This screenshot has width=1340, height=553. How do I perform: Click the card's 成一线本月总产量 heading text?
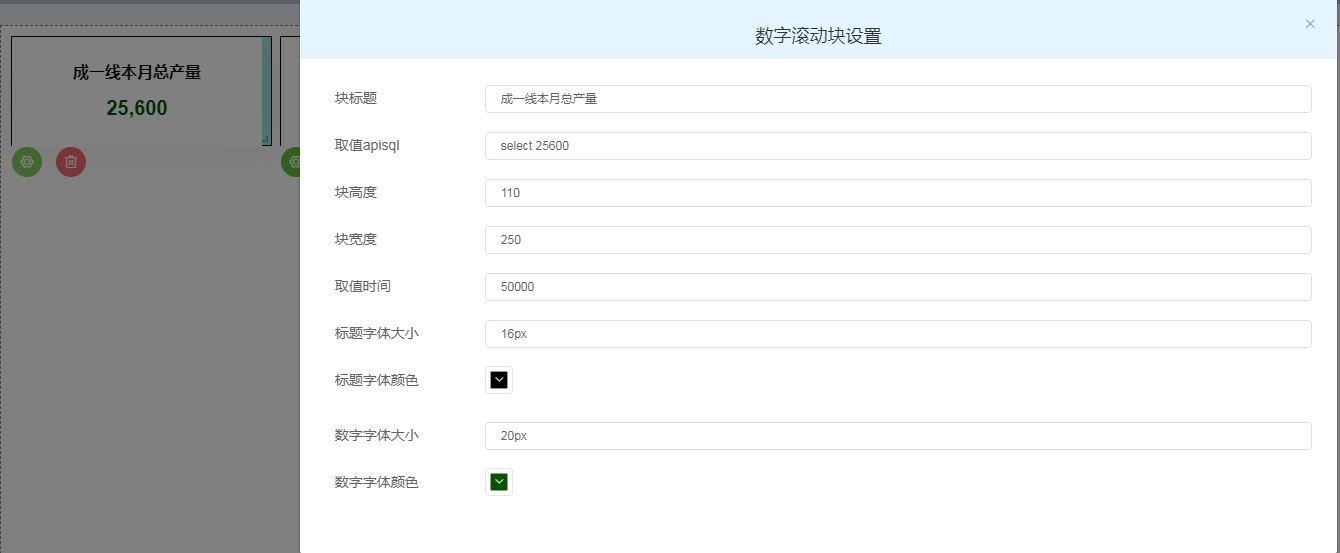coord(137,72)
